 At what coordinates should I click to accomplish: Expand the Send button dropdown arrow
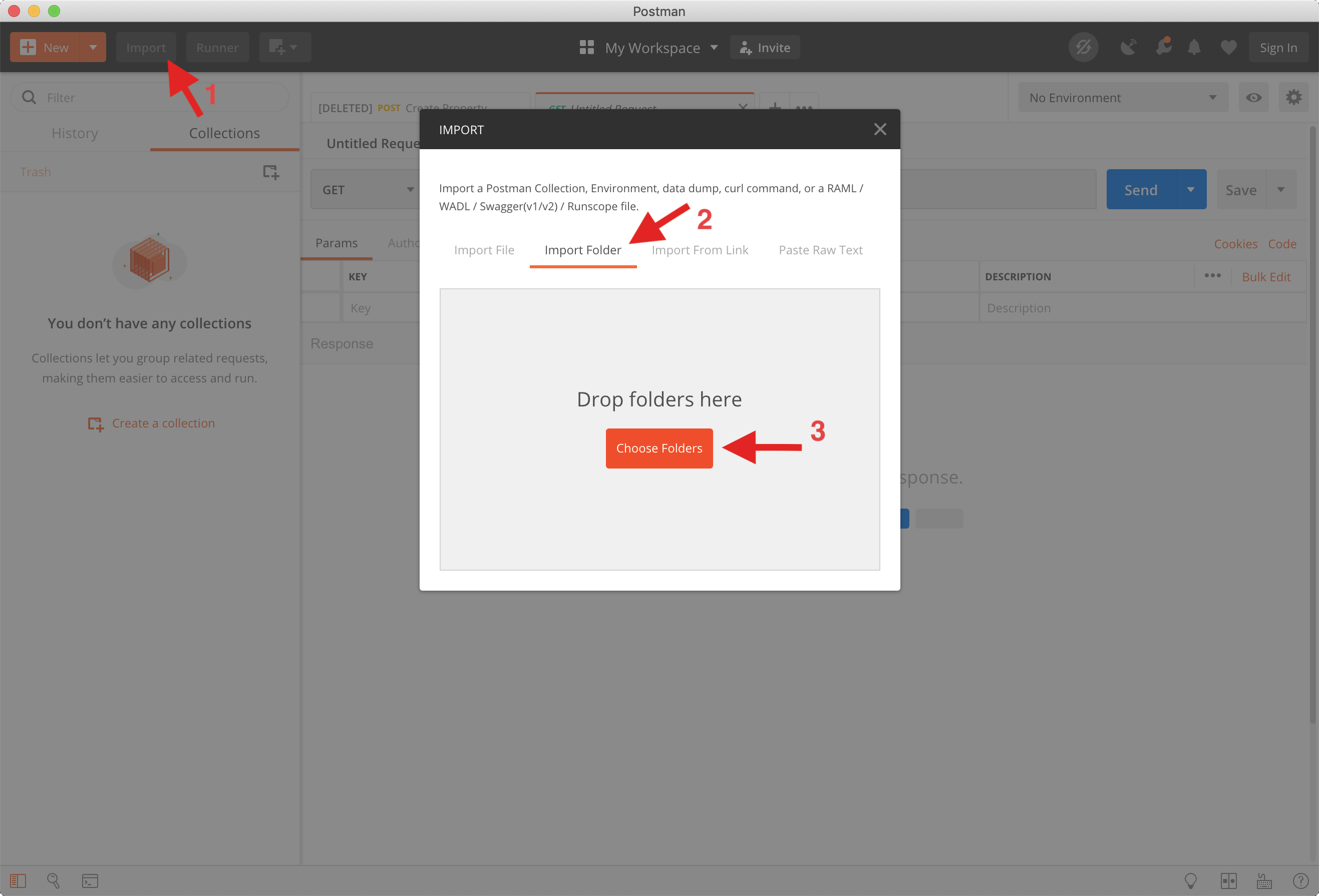click(x=1190, y=190)
